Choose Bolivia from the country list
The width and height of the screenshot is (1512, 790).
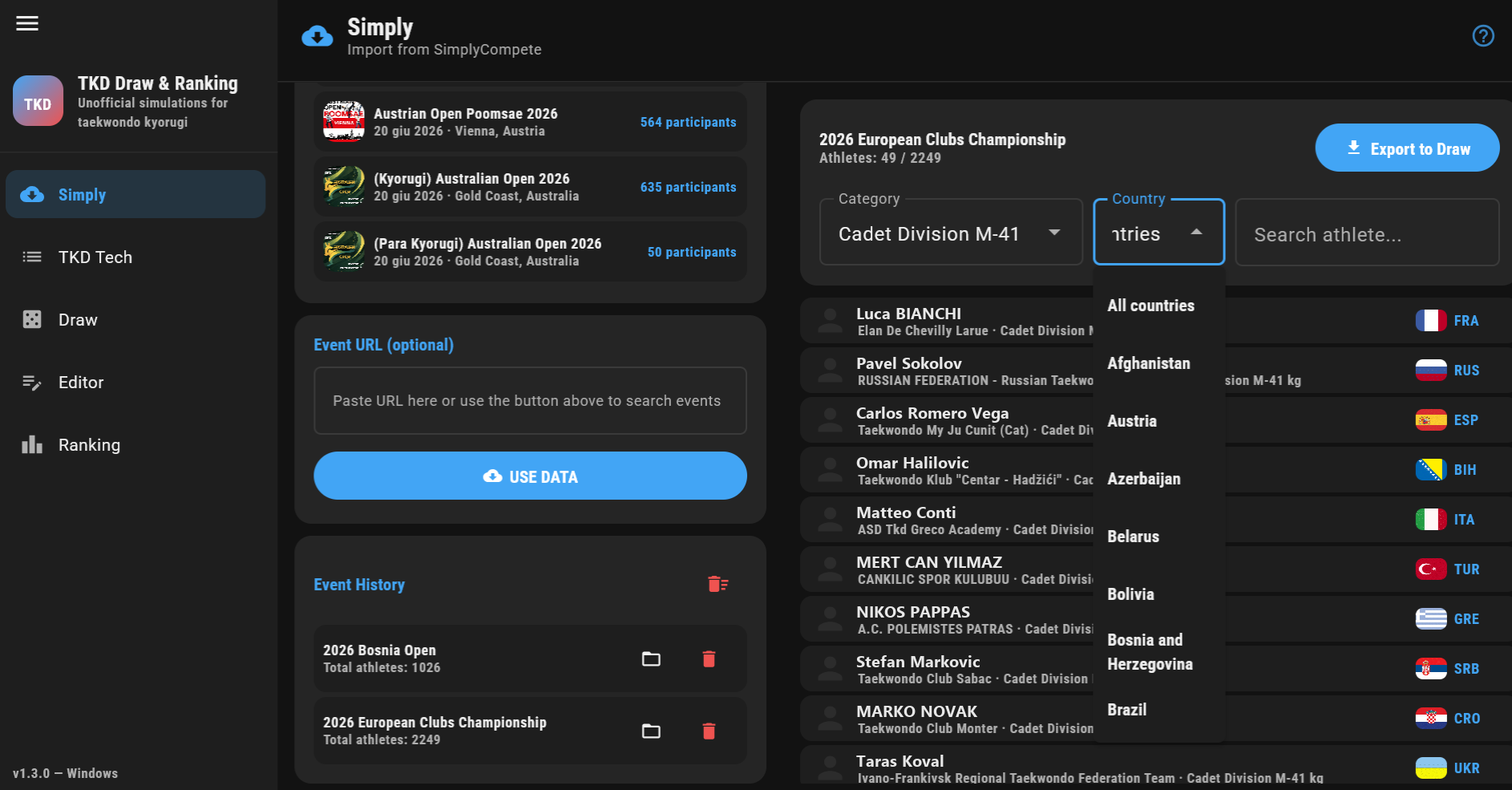[1158, 594]
